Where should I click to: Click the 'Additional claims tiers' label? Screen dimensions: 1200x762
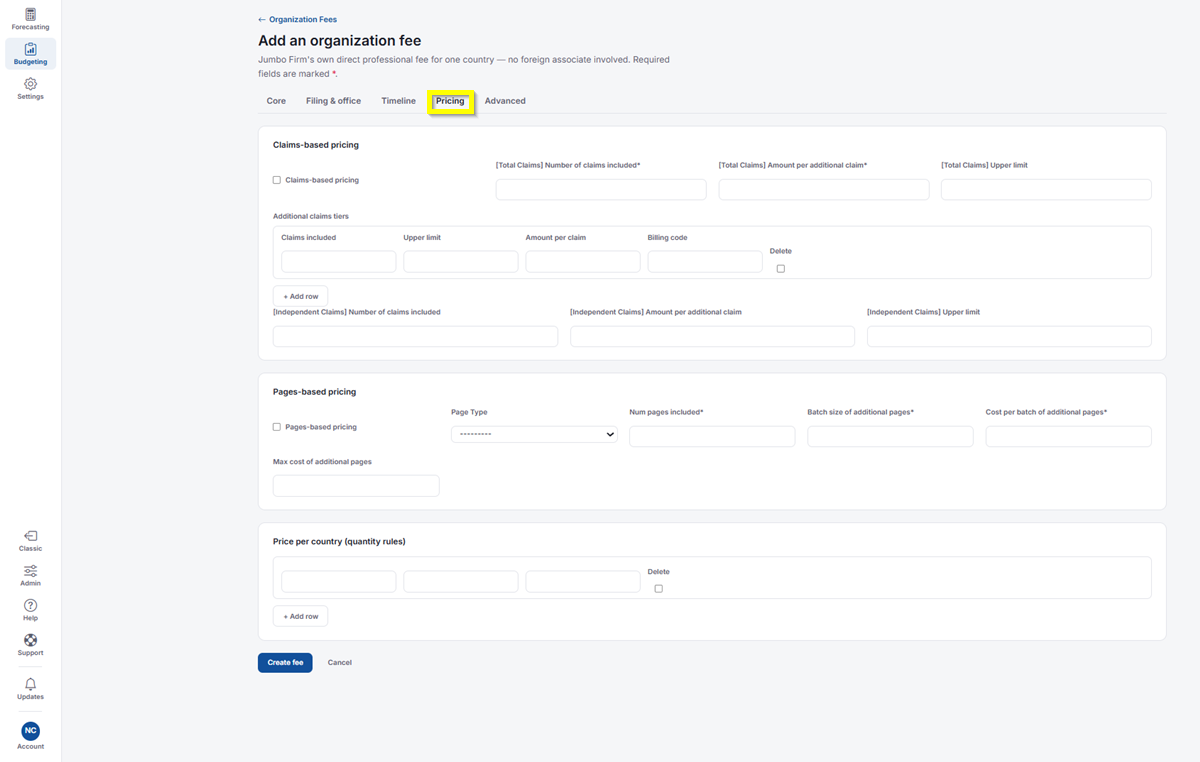point(311,216)
